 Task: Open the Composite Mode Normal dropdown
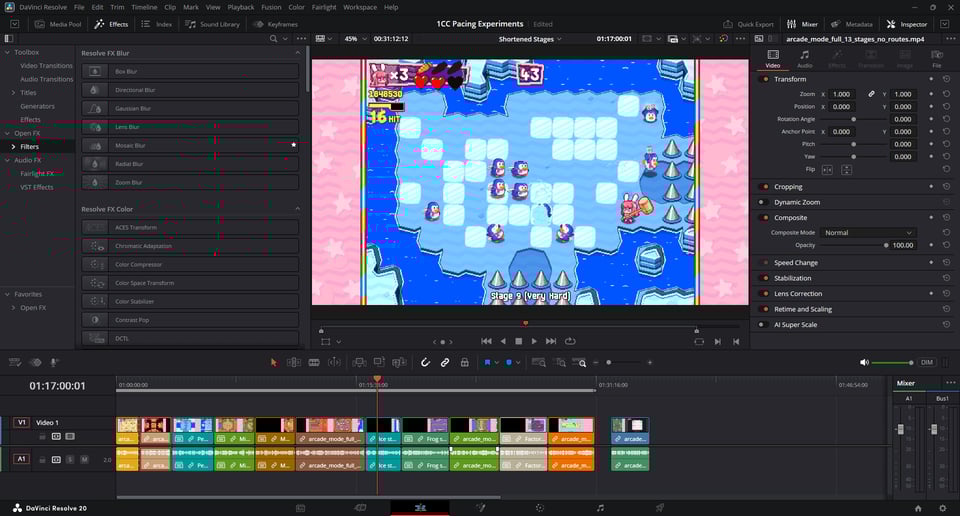[868, 233]
